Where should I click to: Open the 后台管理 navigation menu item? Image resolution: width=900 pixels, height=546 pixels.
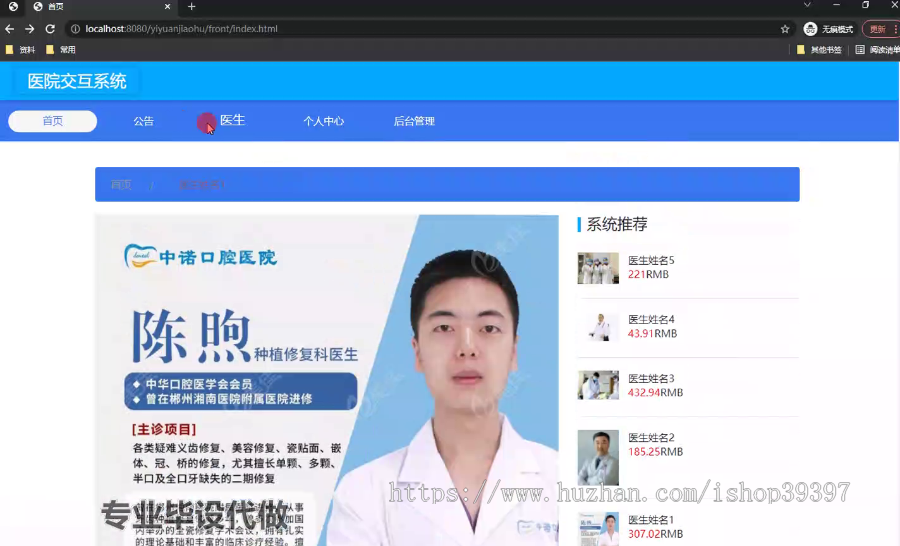pos(414,121)
